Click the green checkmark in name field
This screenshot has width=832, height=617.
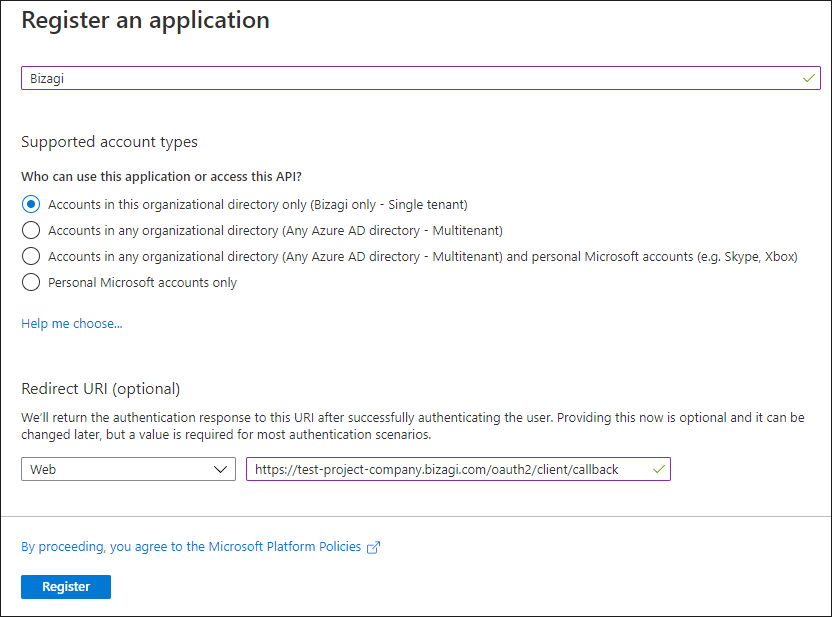pyautogui.click(x=809, y=79)
